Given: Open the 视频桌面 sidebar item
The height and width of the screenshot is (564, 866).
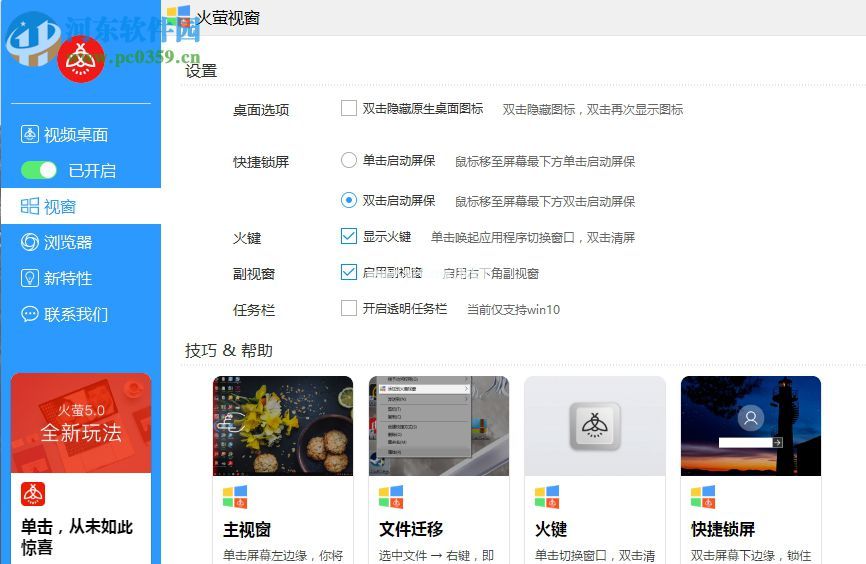Looking at the screenshot, I should [x=65, y=134].
